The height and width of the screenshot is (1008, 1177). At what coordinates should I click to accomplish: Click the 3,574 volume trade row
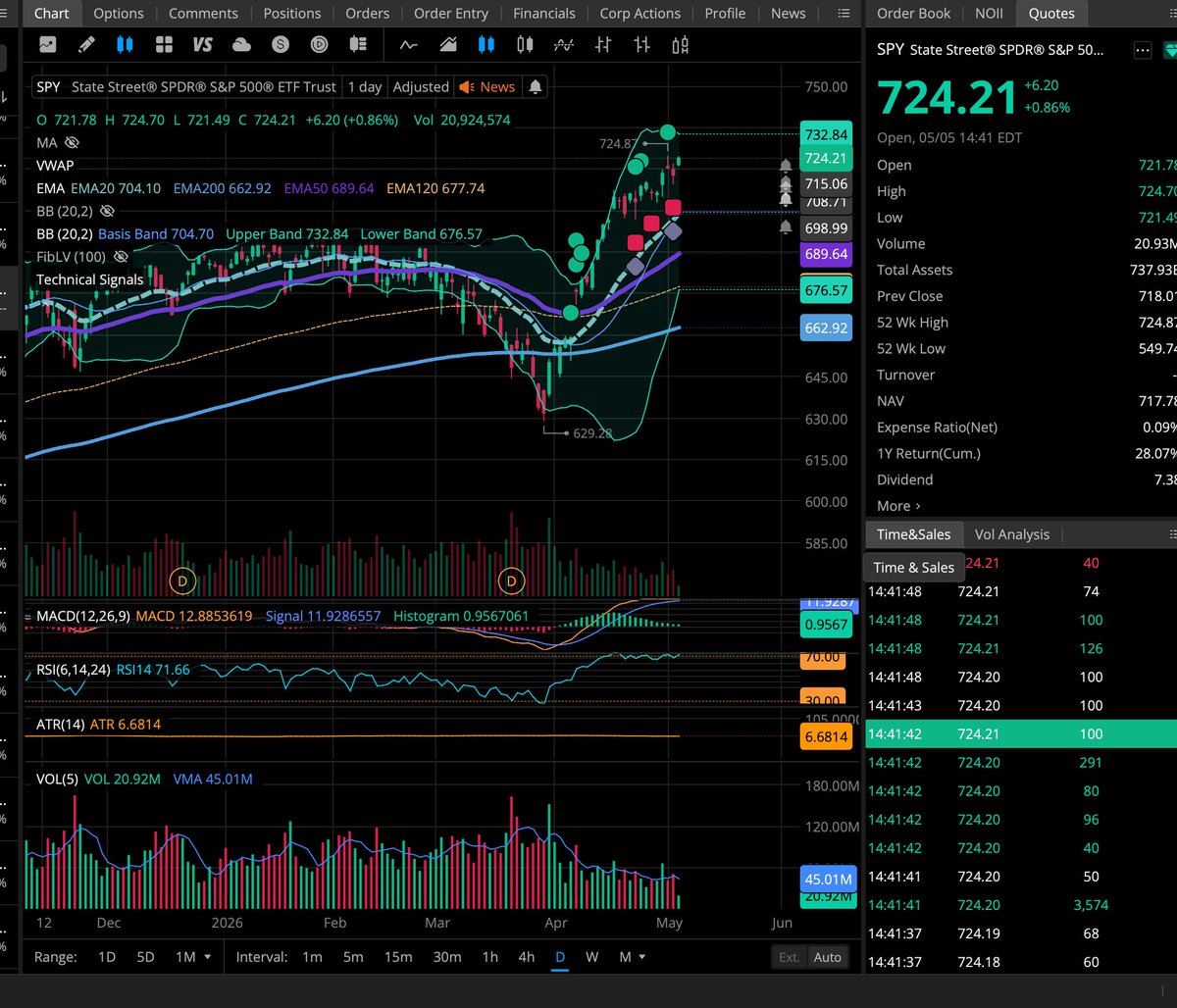click(x=1021, y=905)
